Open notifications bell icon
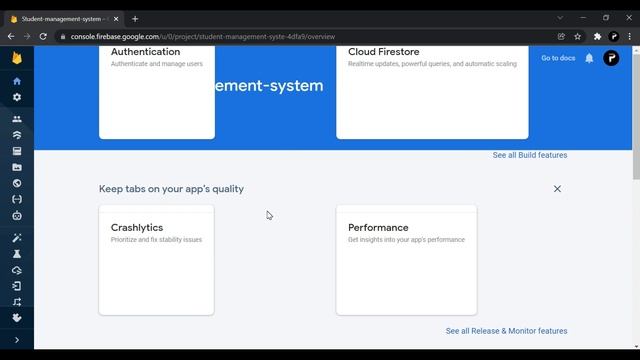This screenshot has height=360, width=640. (589, 58)
